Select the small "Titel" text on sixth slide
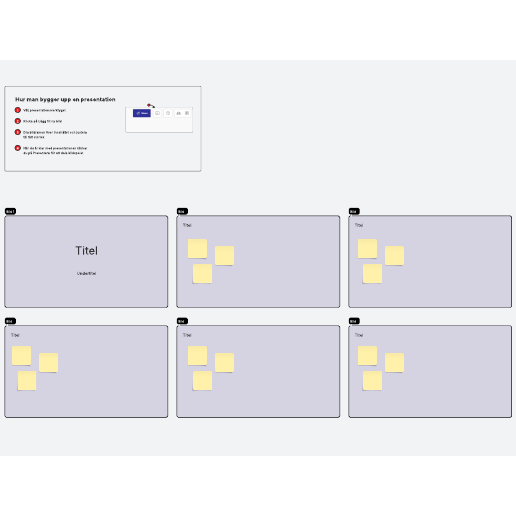 359,335
